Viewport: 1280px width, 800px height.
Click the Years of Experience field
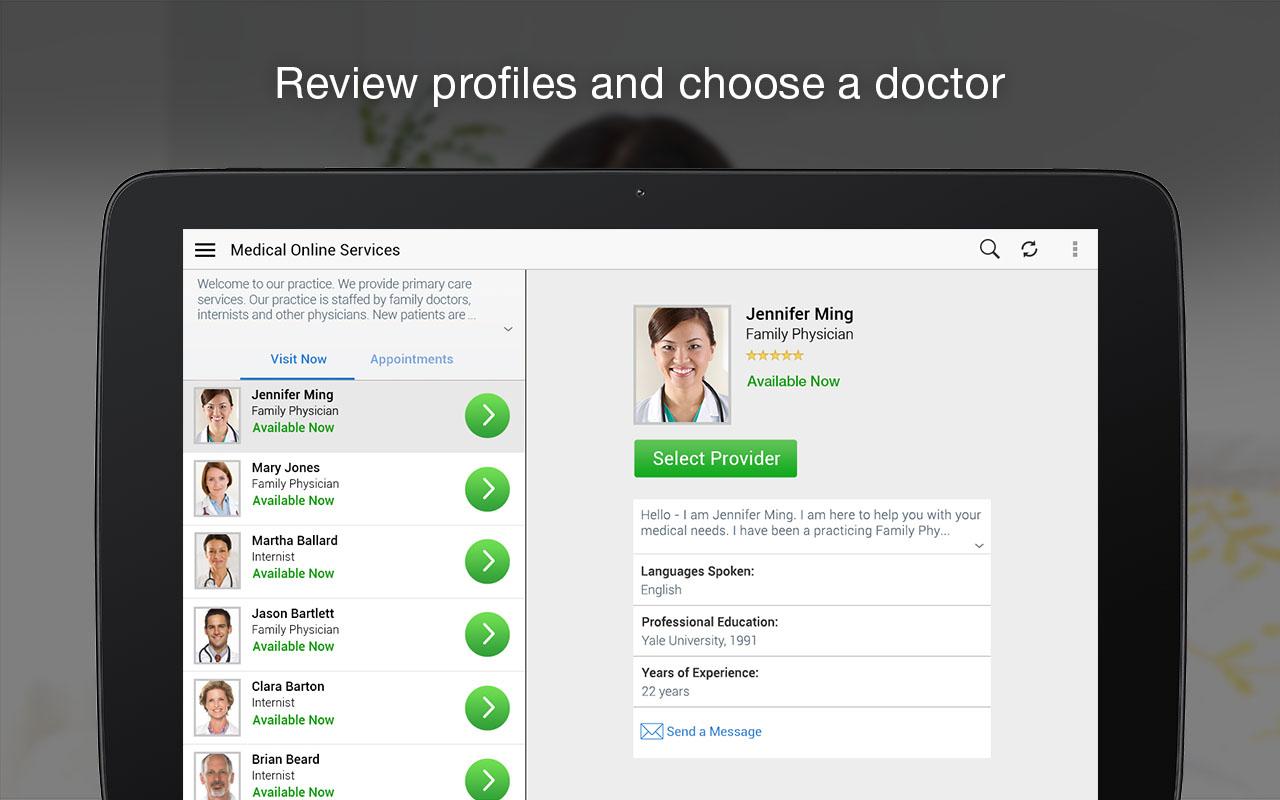(x=812, y=682)
